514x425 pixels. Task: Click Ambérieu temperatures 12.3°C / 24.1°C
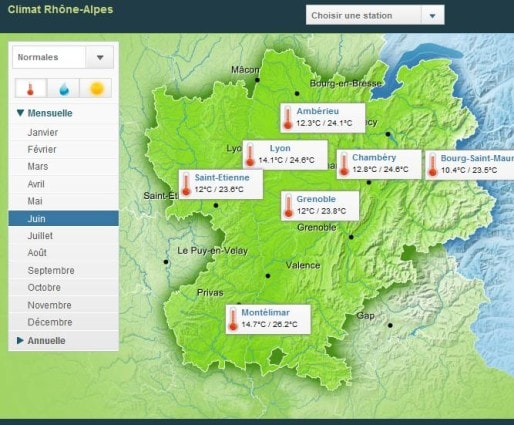pyautogui.click(x=324, y=123)
